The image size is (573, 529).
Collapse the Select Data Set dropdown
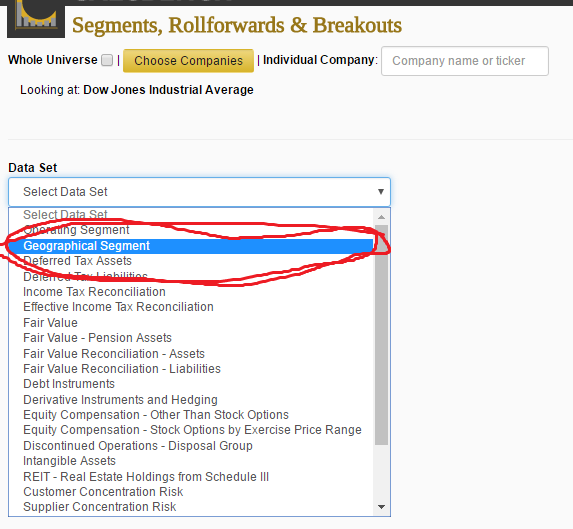[199, 192]
